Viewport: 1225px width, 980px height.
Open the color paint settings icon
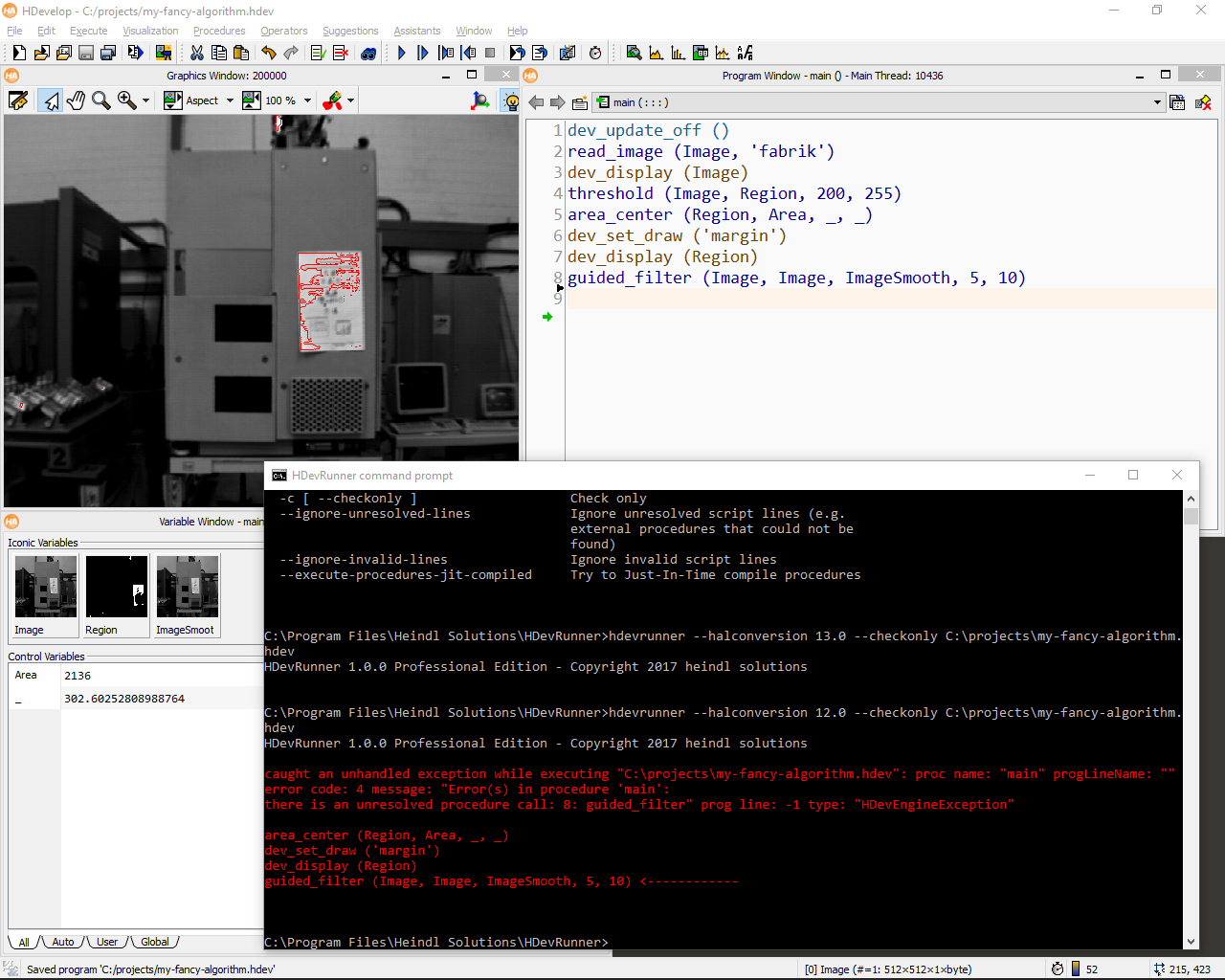point(333,100)
